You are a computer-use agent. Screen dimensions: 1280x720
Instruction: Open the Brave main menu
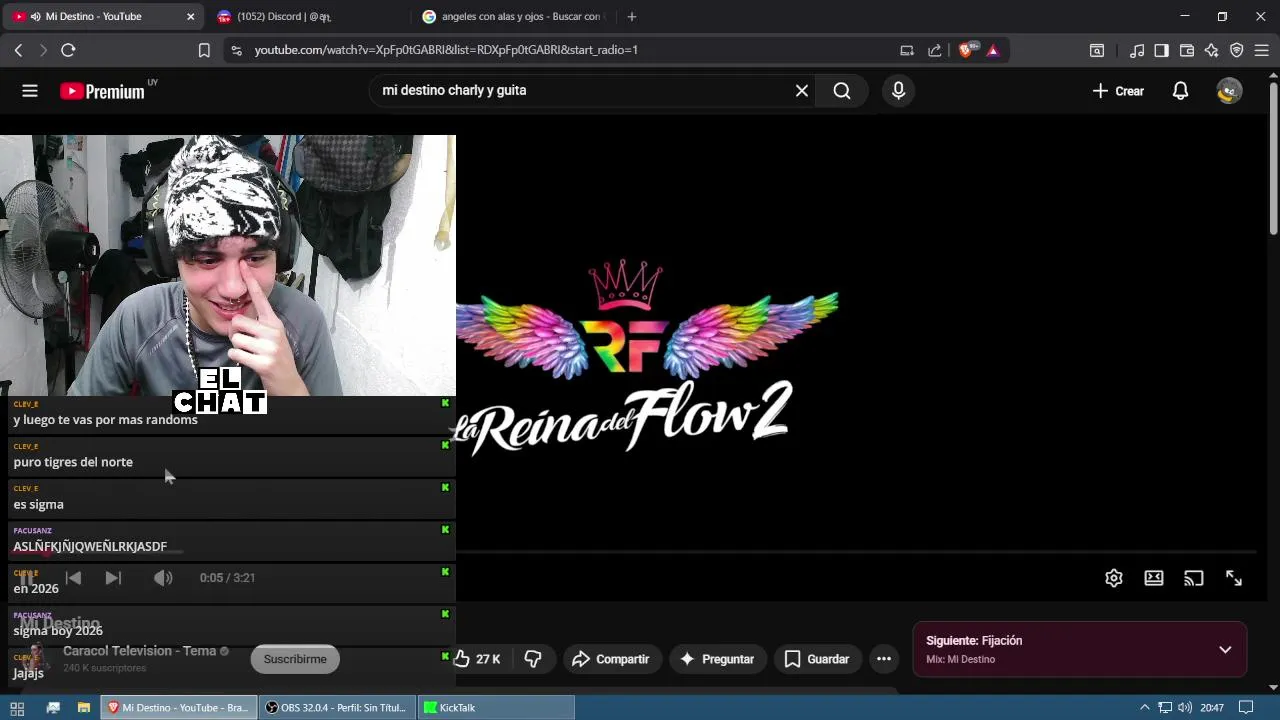pyautogui.click(x=1262, y=50)
